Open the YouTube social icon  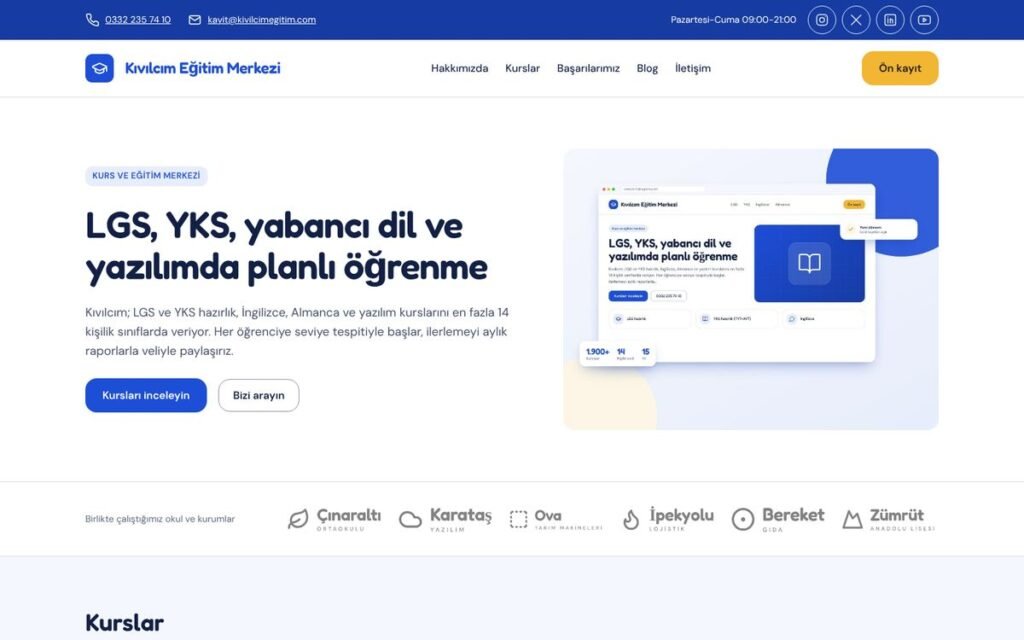point(924,20)
